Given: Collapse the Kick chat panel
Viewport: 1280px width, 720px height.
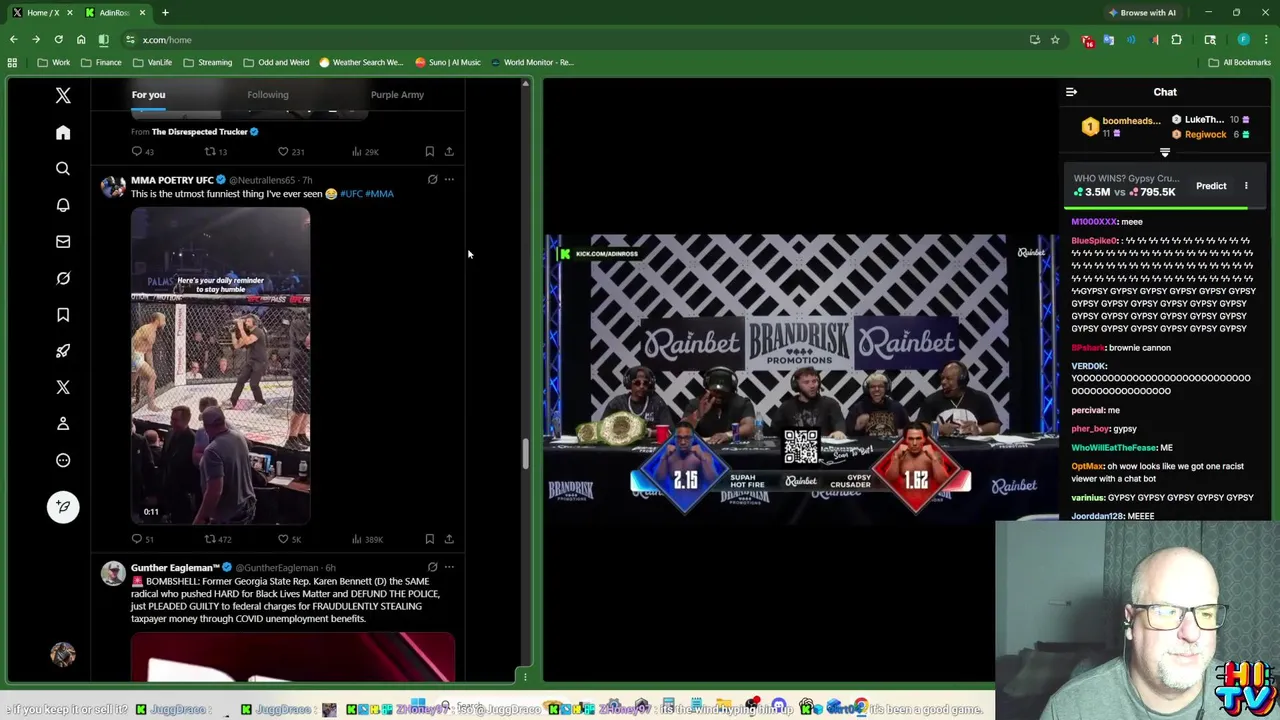Looking at the screenshot, I should coord(1071,92).
